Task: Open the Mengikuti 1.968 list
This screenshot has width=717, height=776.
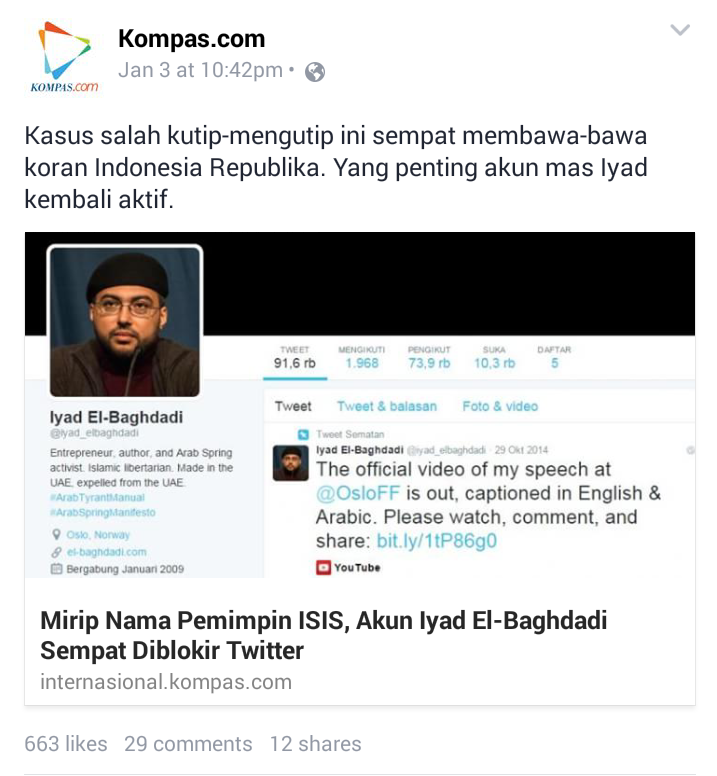Action: pyautogui.click(x=362, y=357)
